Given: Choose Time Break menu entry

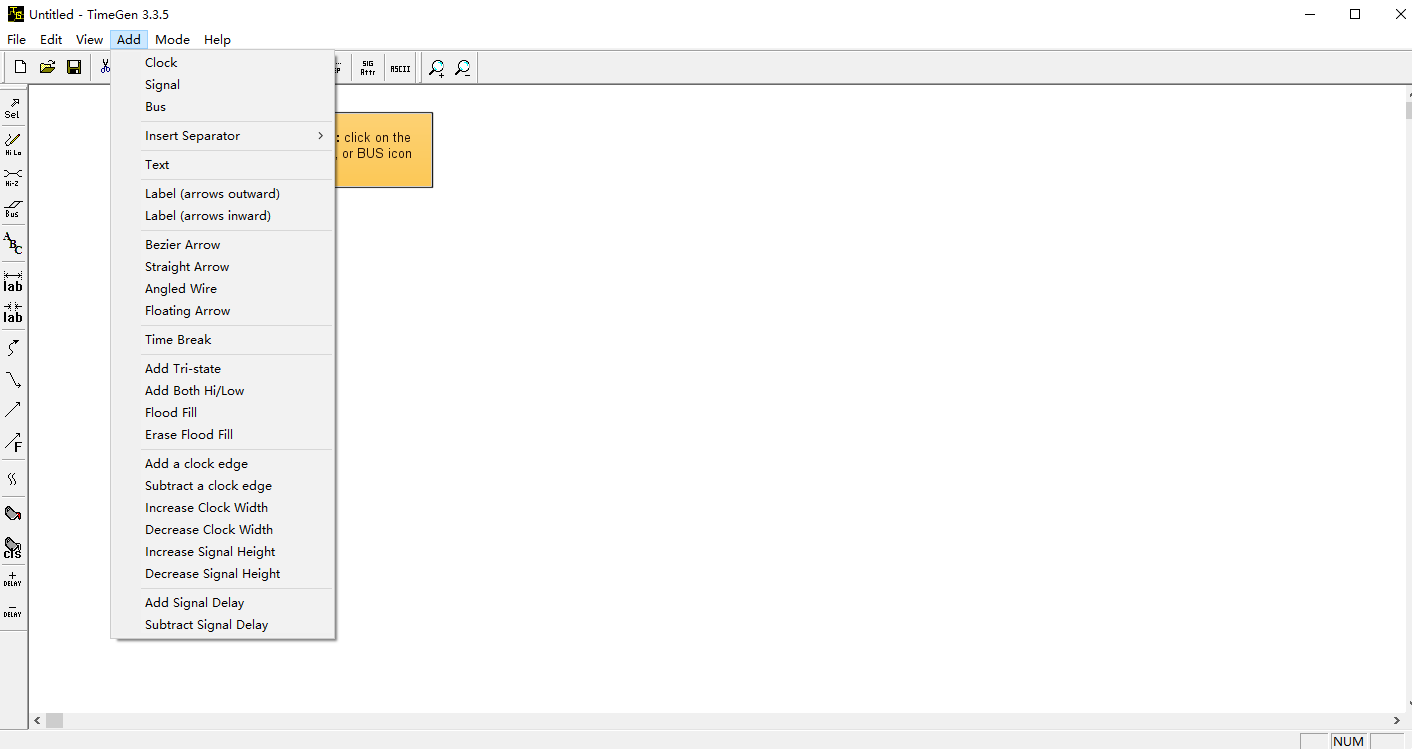Looking at the screenshot, I should pos(223,340).
